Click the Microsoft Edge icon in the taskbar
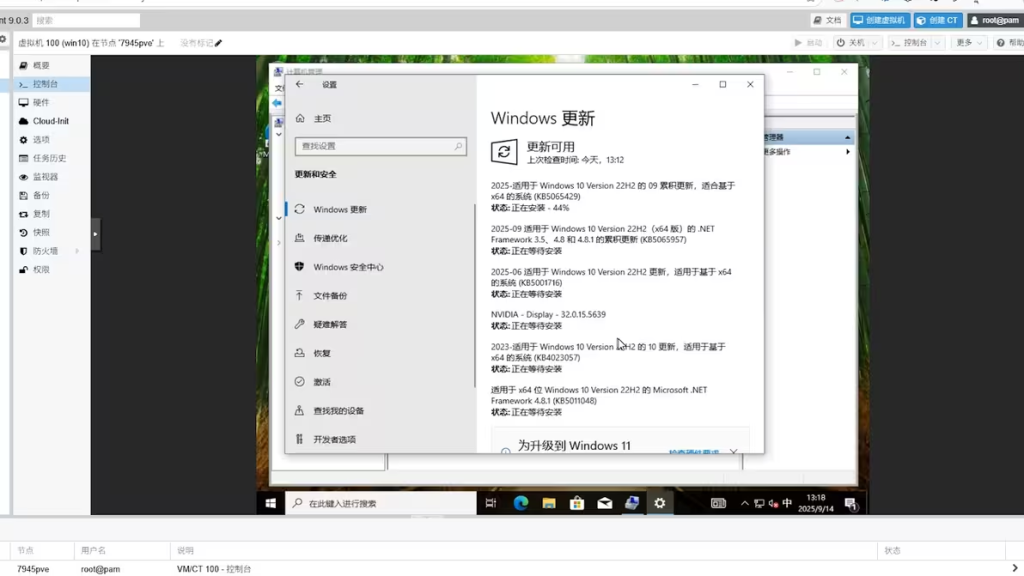The image size is (1024, 576). (x=521, y=503)
